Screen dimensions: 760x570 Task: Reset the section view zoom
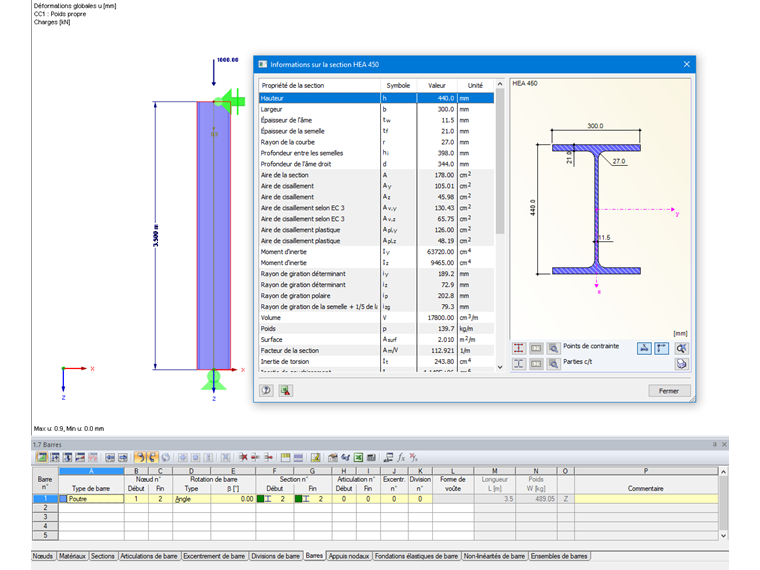point(682,348)
